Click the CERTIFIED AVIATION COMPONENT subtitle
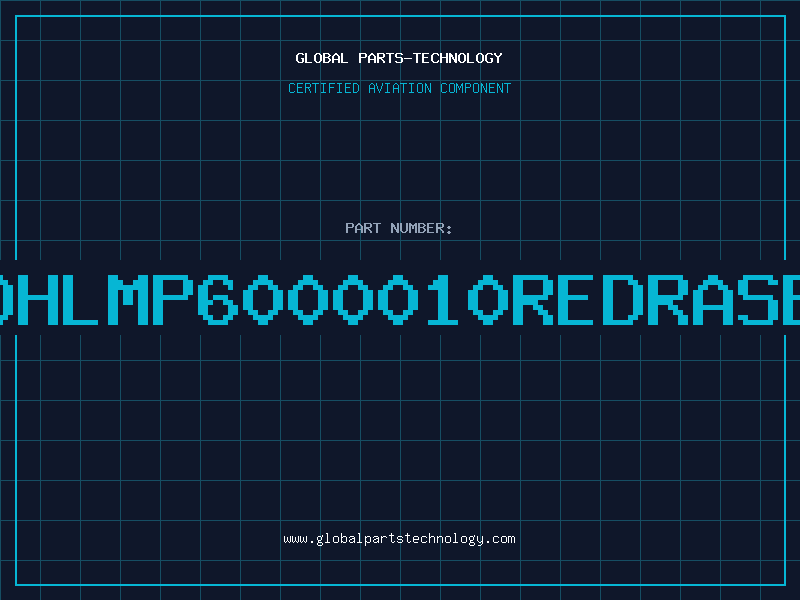The height and width of the screenshot is (600, 800). [x=399, y=88]
